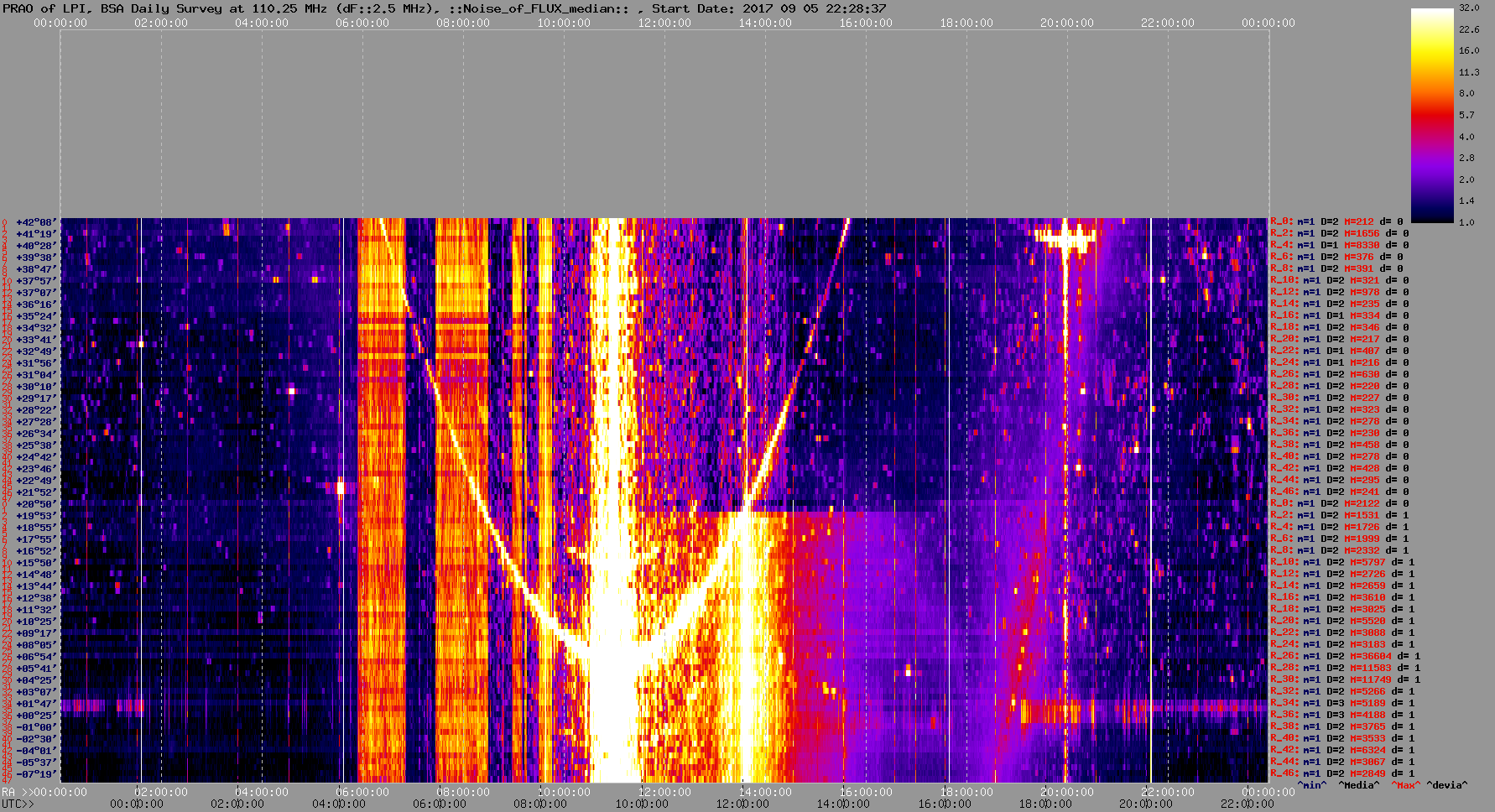1495x812 pixels.
Task: Click the color scale value '1.4'
Action: click(x=1466, y=200)
